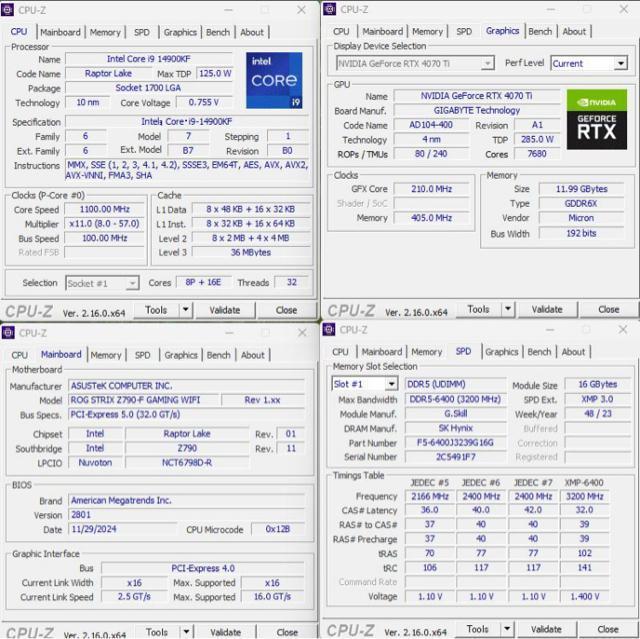Click the Intel Core i9 processor logo

coord(273,80)
